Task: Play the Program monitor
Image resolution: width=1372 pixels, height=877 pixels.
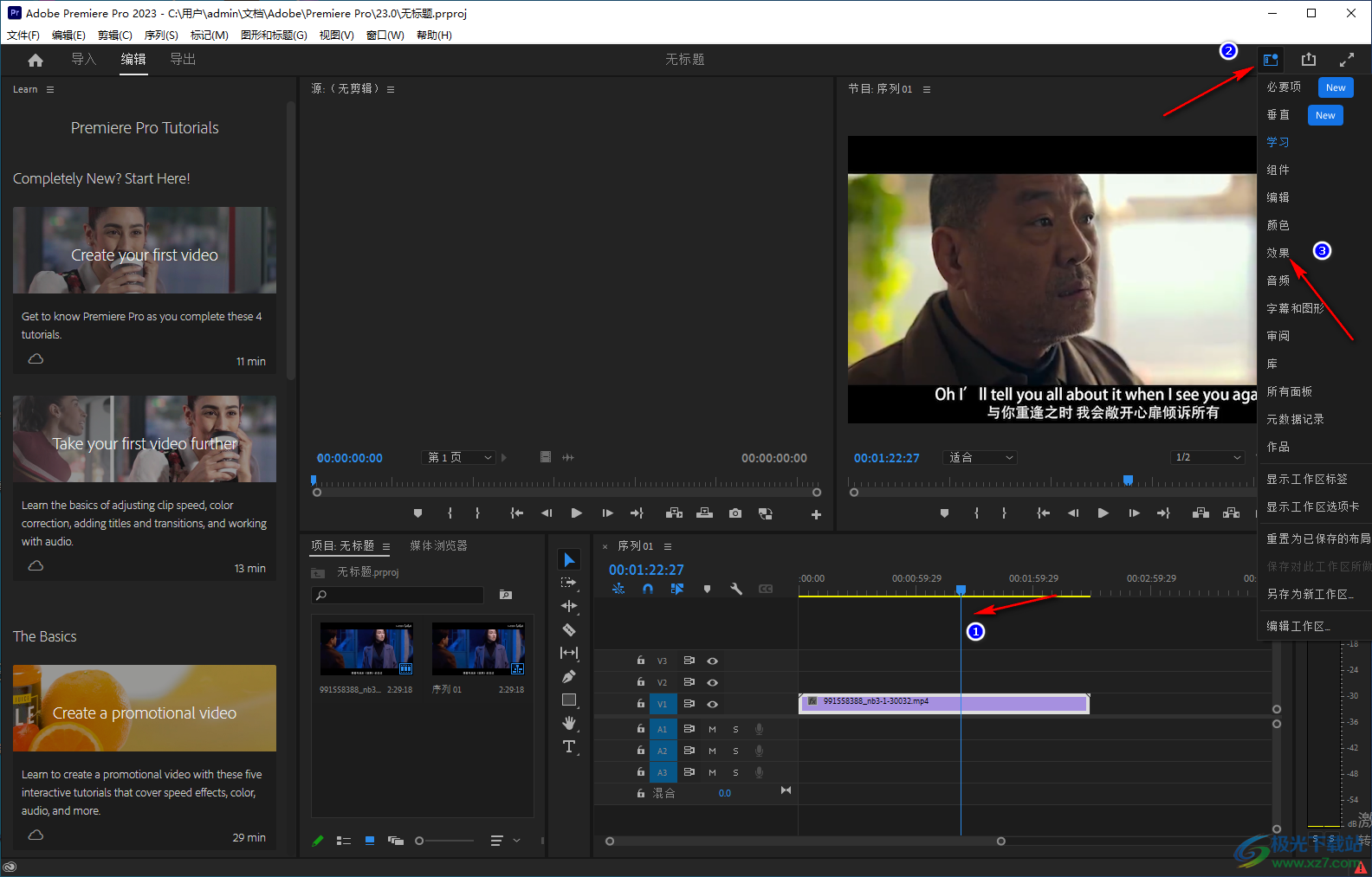Action: [x=1103, y=513]
